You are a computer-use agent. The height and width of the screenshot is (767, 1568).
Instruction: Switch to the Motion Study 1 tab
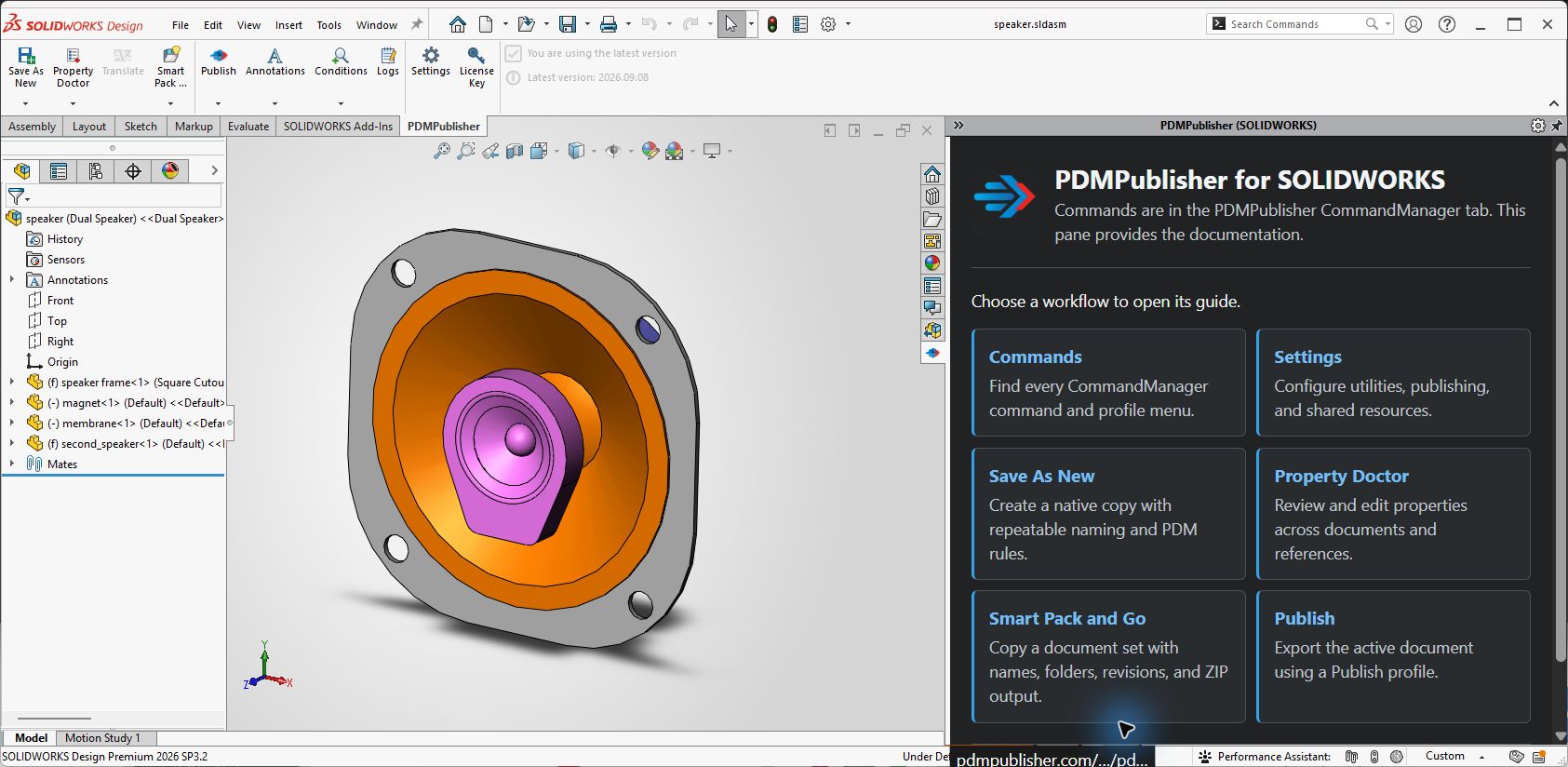[x=102, y=738]
